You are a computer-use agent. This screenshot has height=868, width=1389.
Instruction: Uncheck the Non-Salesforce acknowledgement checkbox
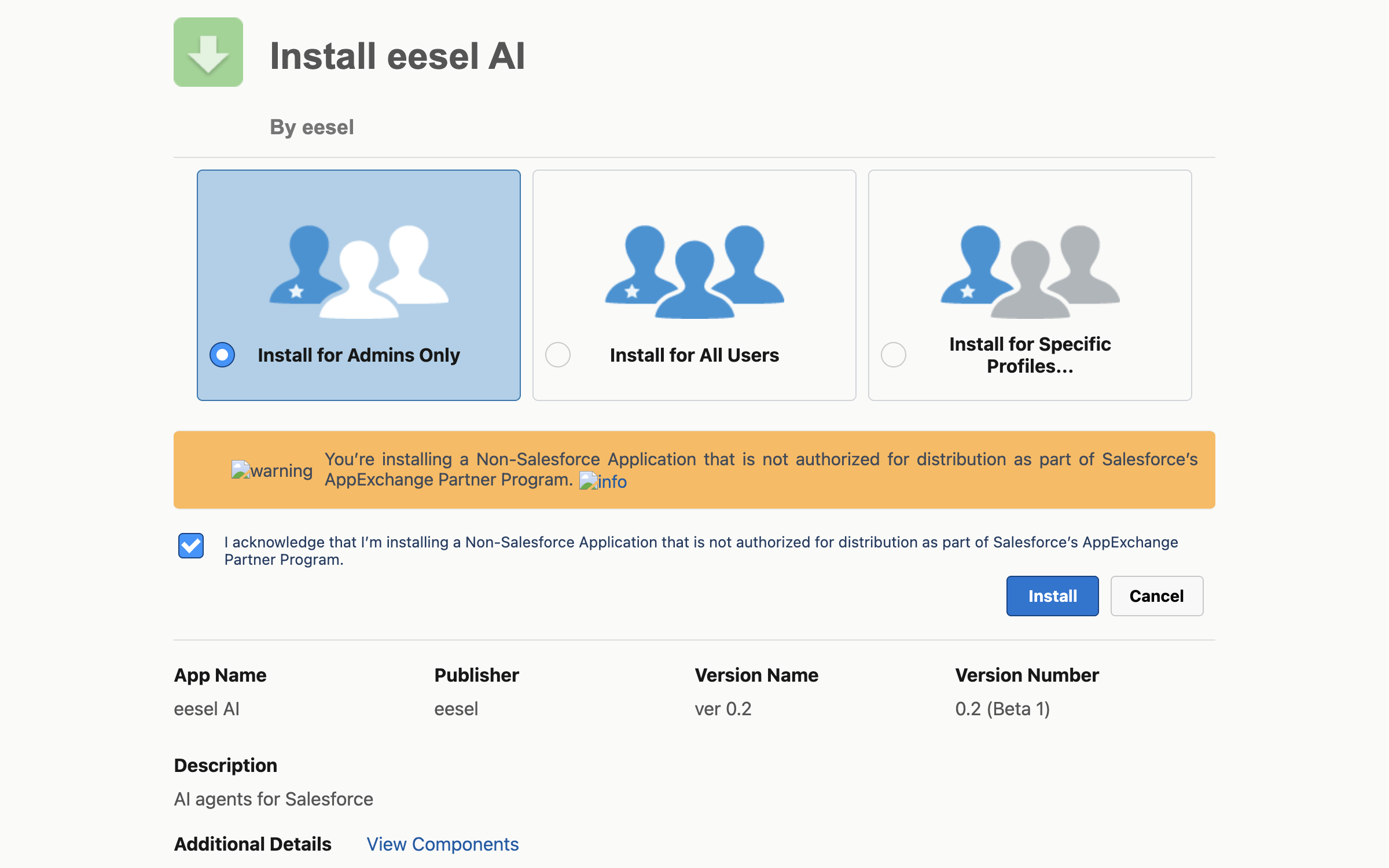(x=191, y=546)
